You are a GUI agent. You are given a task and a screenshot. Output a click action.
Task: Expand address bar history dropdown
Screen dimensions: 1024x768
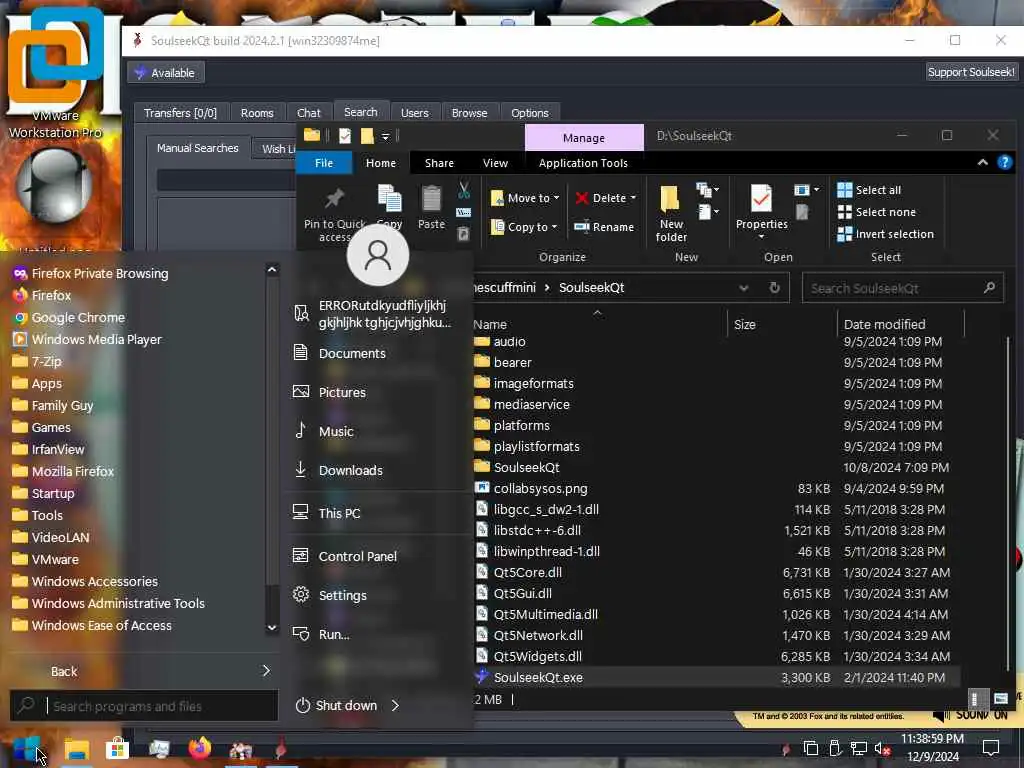point(743,288)
